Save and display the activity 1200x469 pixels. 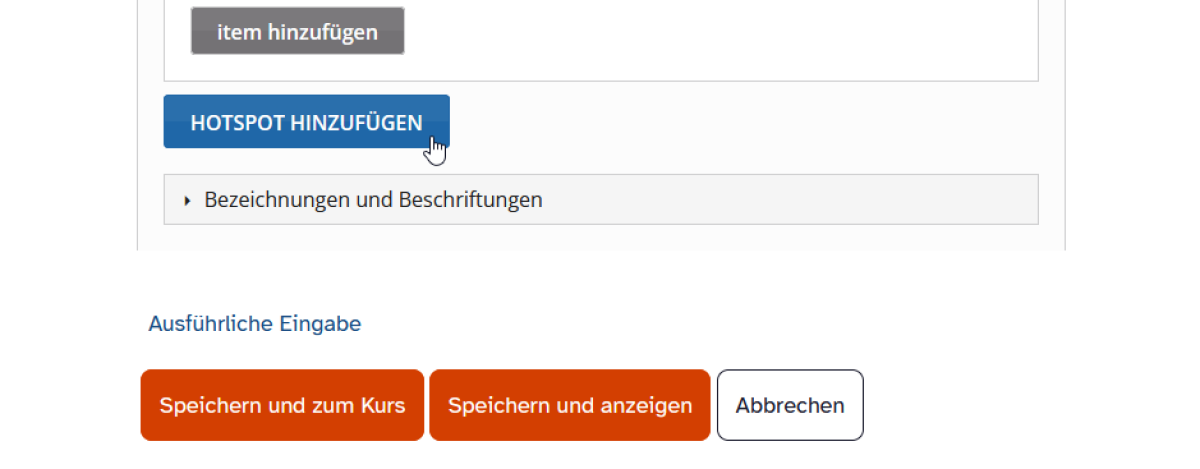coord(569,405)
